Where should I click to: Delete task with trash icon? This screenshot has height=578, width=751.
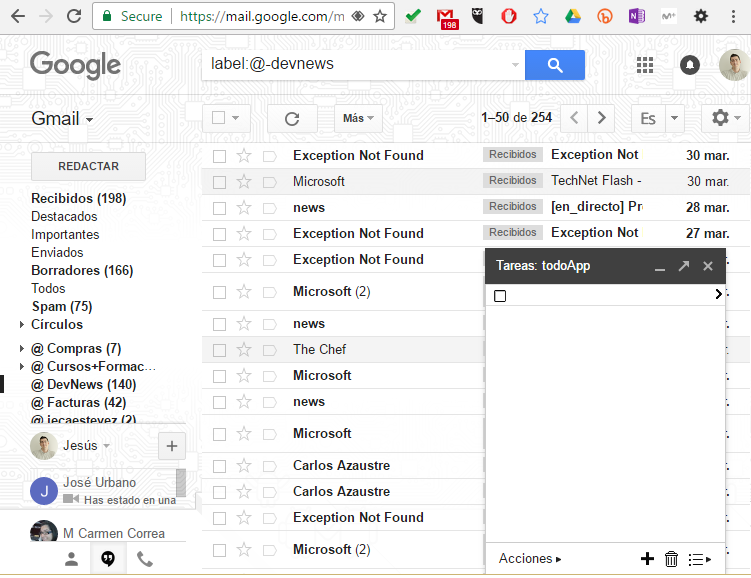tap(671, 558)
